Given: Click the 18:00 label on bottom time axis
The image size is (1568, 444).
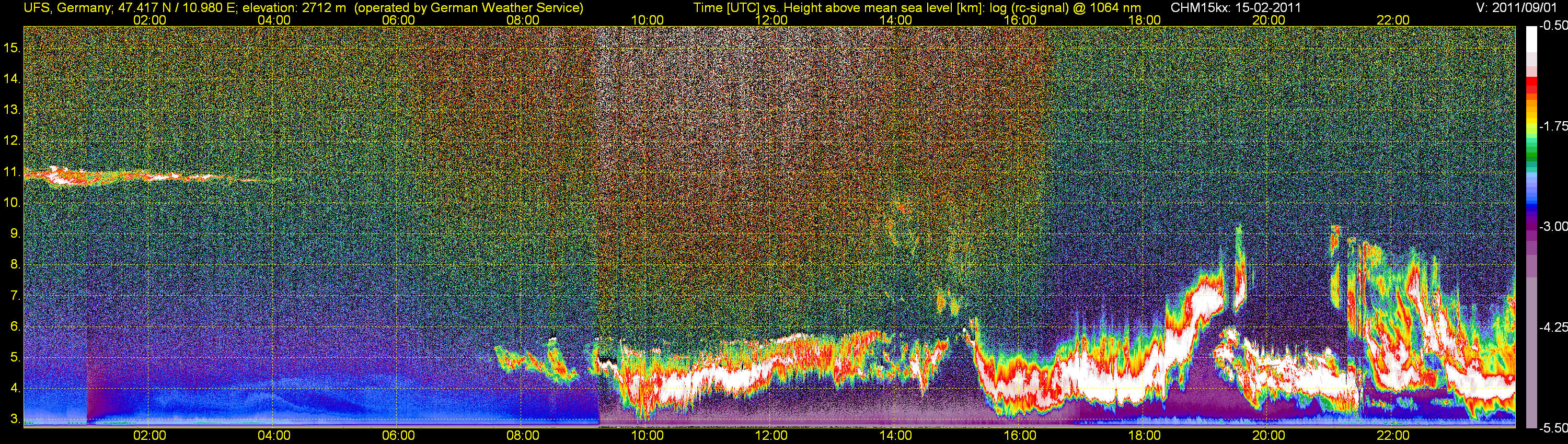Looking at the screenshot, I should (1144, 436).
